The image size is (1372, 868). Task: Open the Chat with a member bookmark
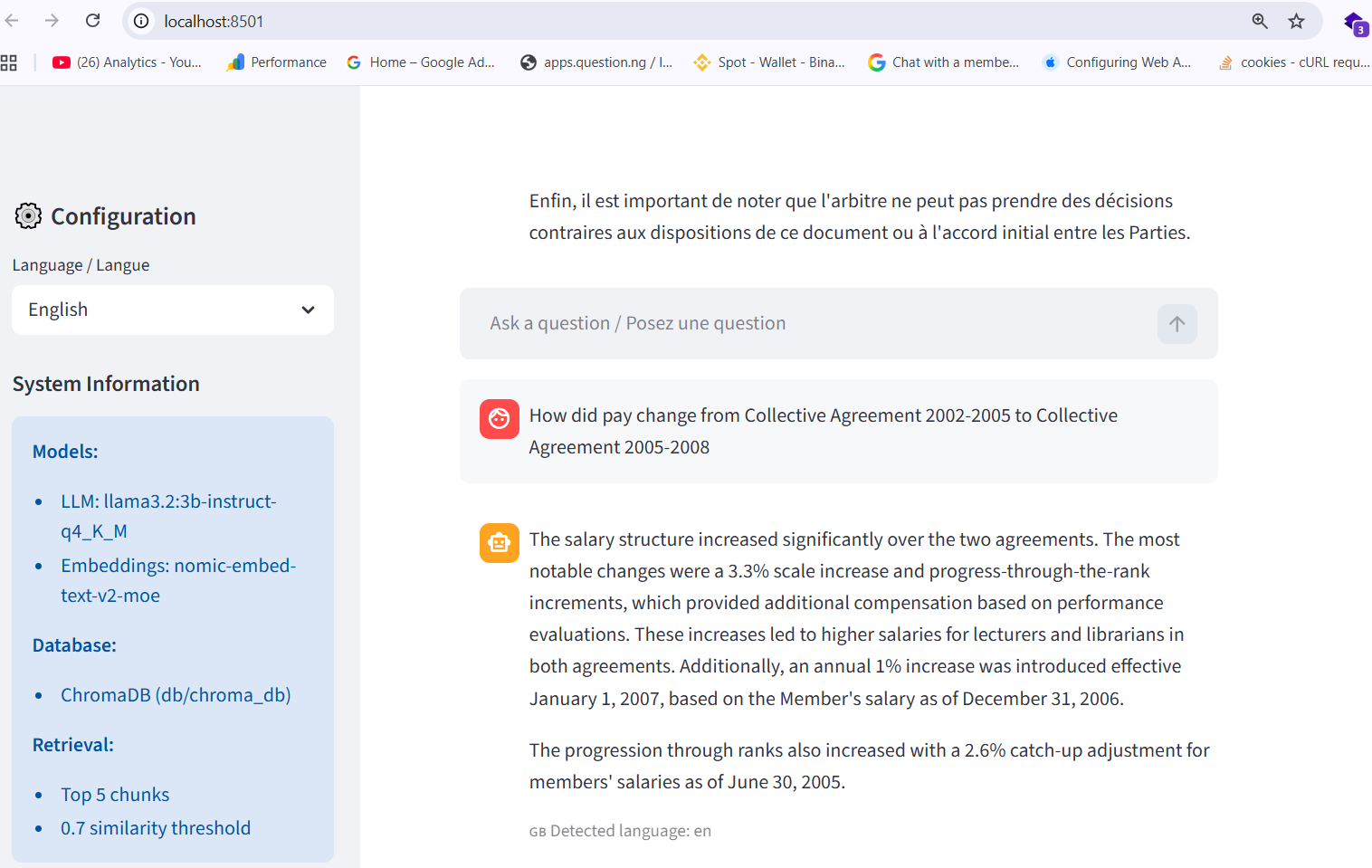click(x=943, y=62)
